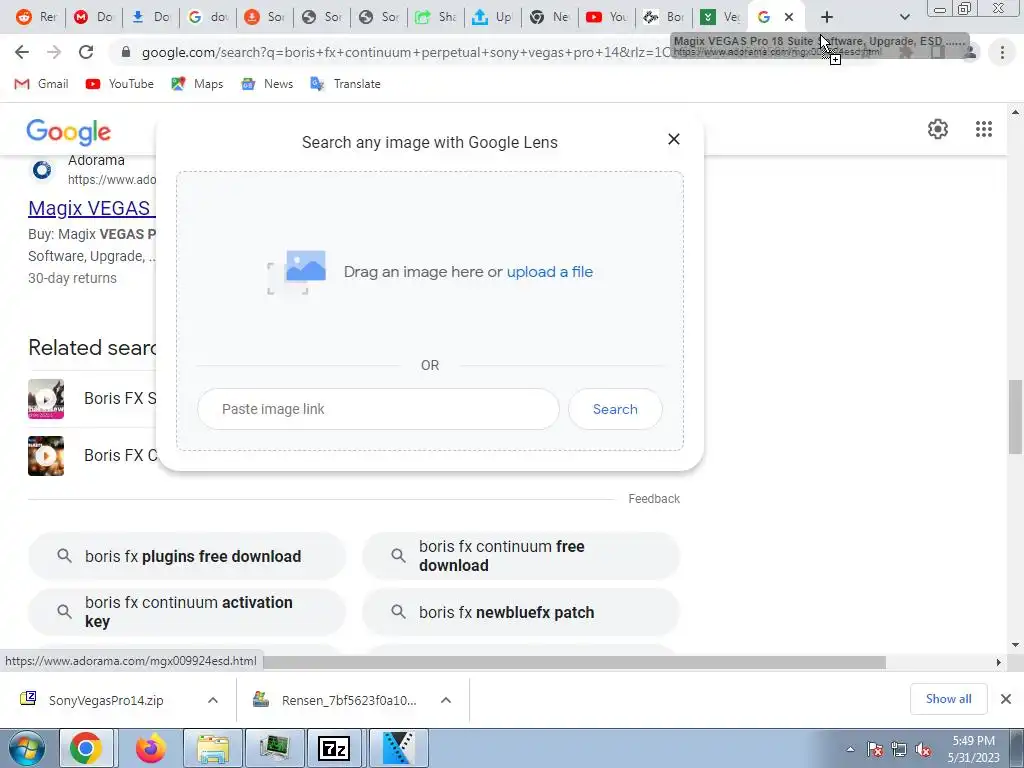Viewport: 1024px width, 768px height.
Task: Open the blue download-arrow tab
Action: (150, 17)
